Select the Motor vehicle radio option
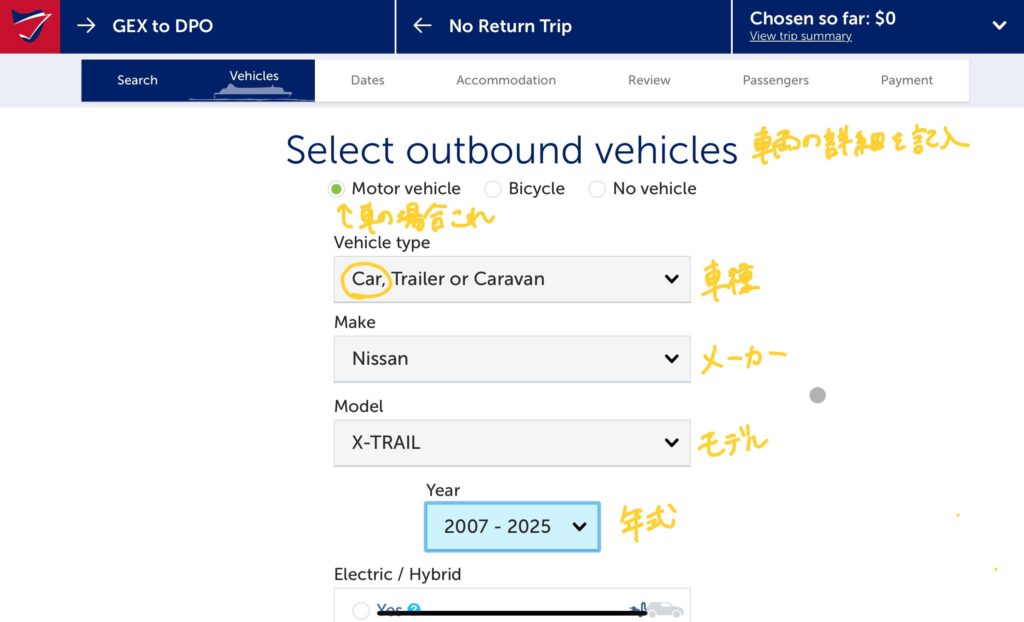 pos(336,189)
